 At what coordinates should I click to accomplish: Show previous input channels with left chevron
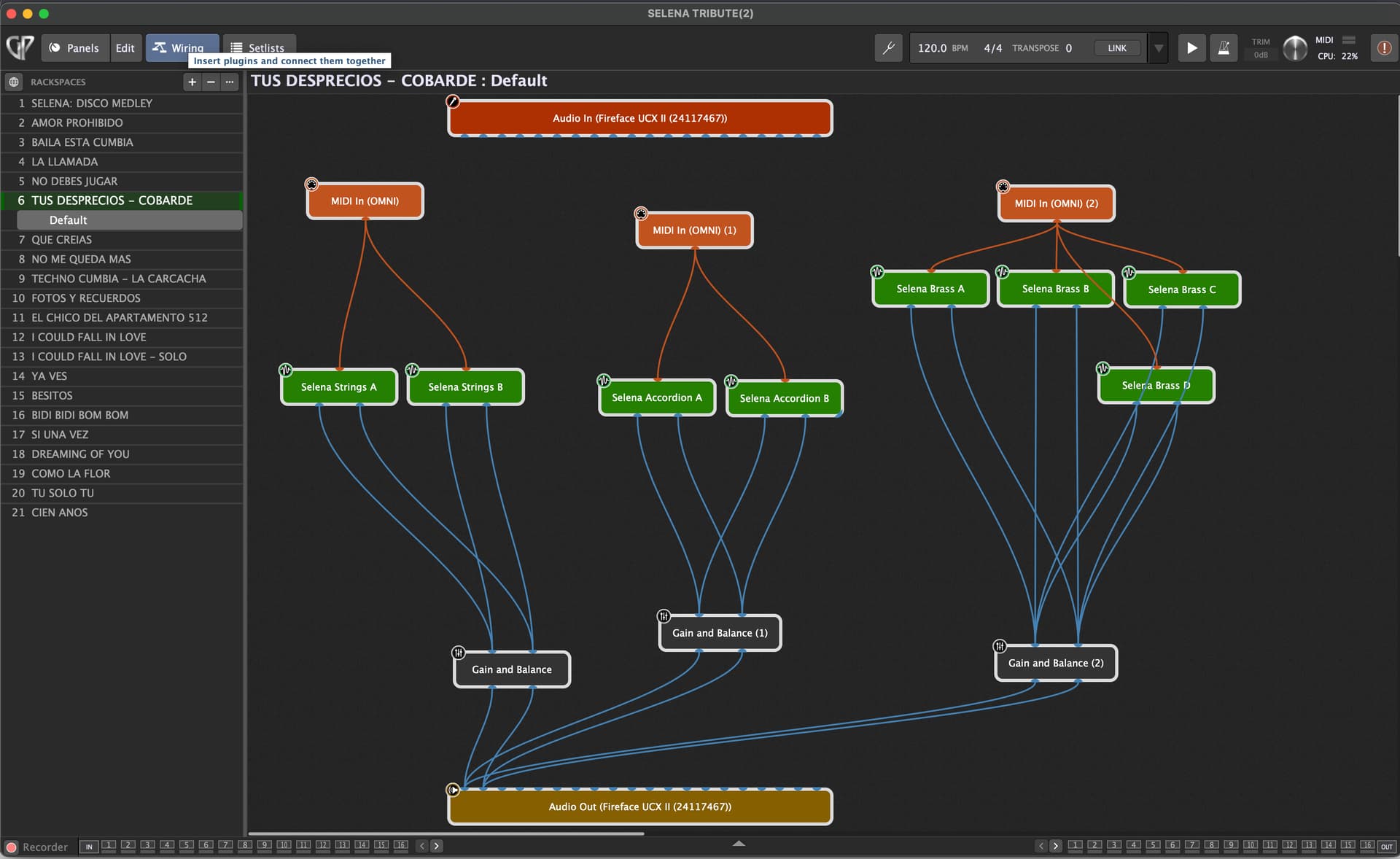421,846
